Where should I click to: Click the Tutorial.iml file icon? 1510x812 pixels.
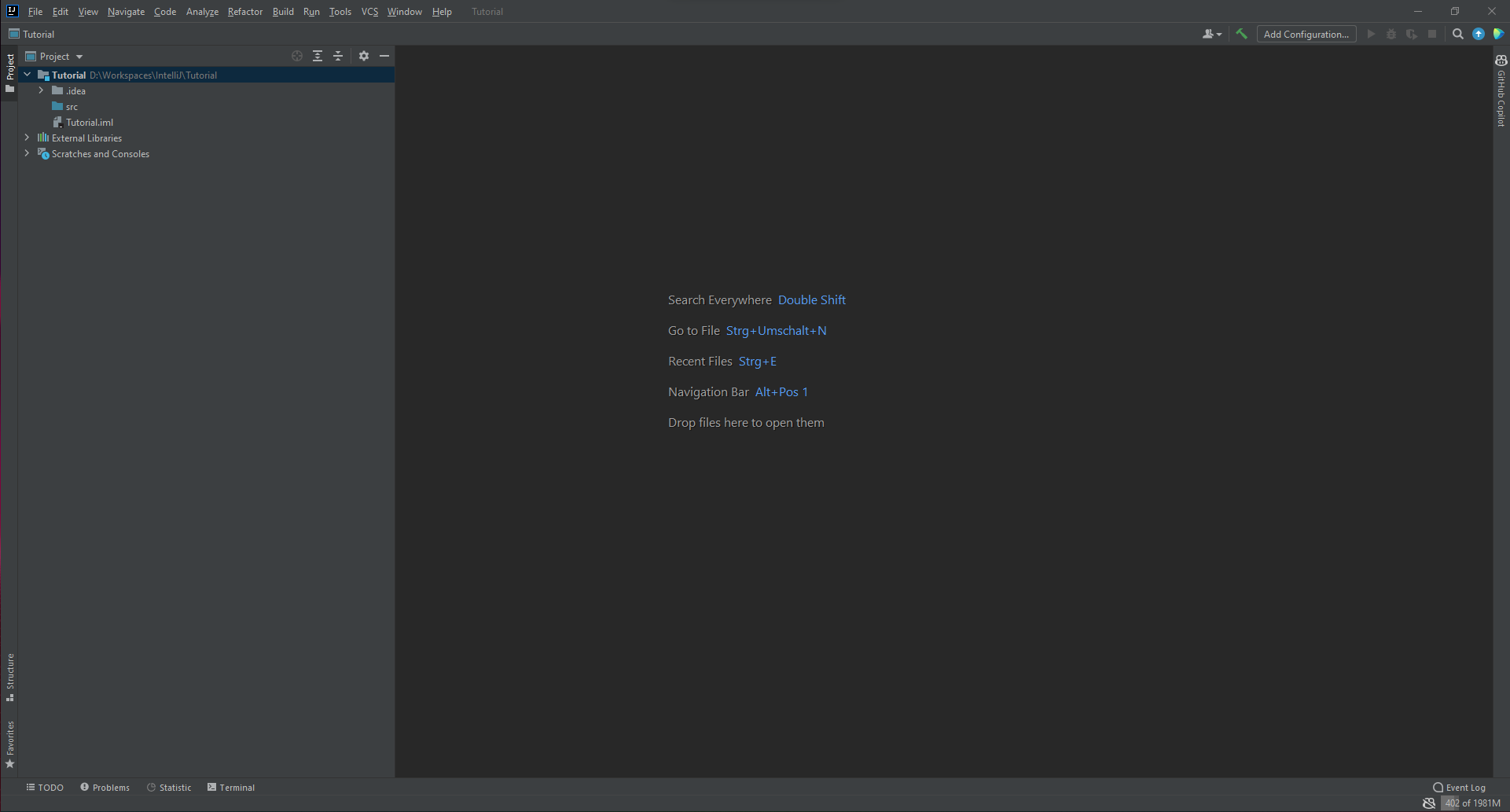pos(57,122)
